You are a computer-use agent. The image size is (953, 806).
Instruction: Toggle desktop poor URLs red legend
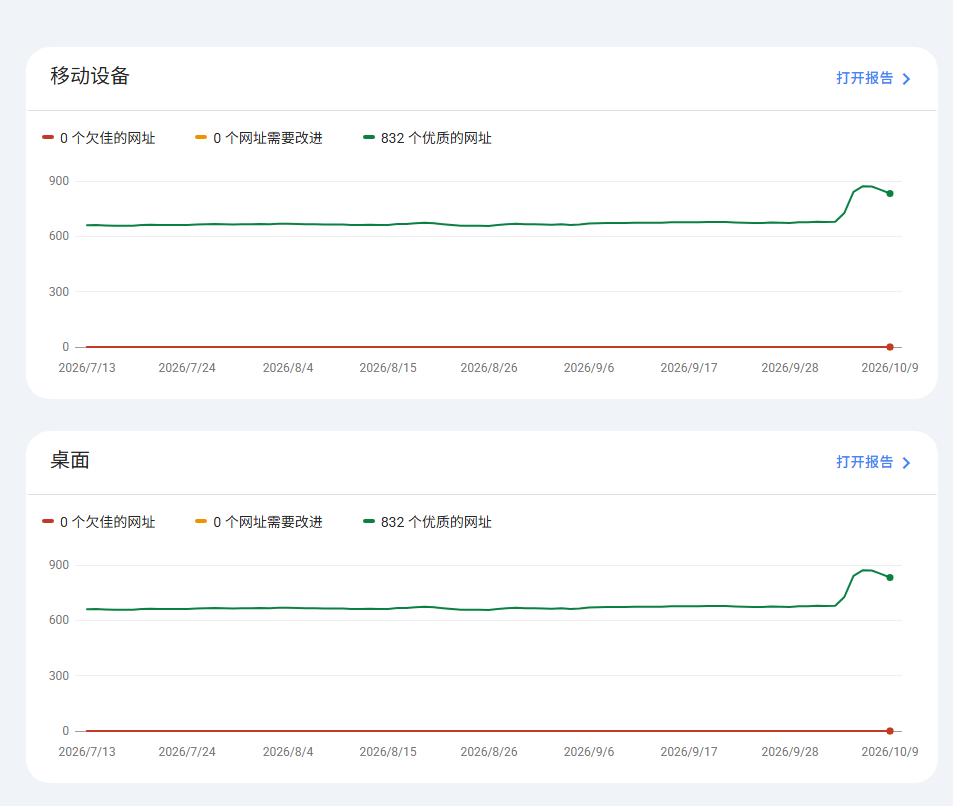coord(98,522)
